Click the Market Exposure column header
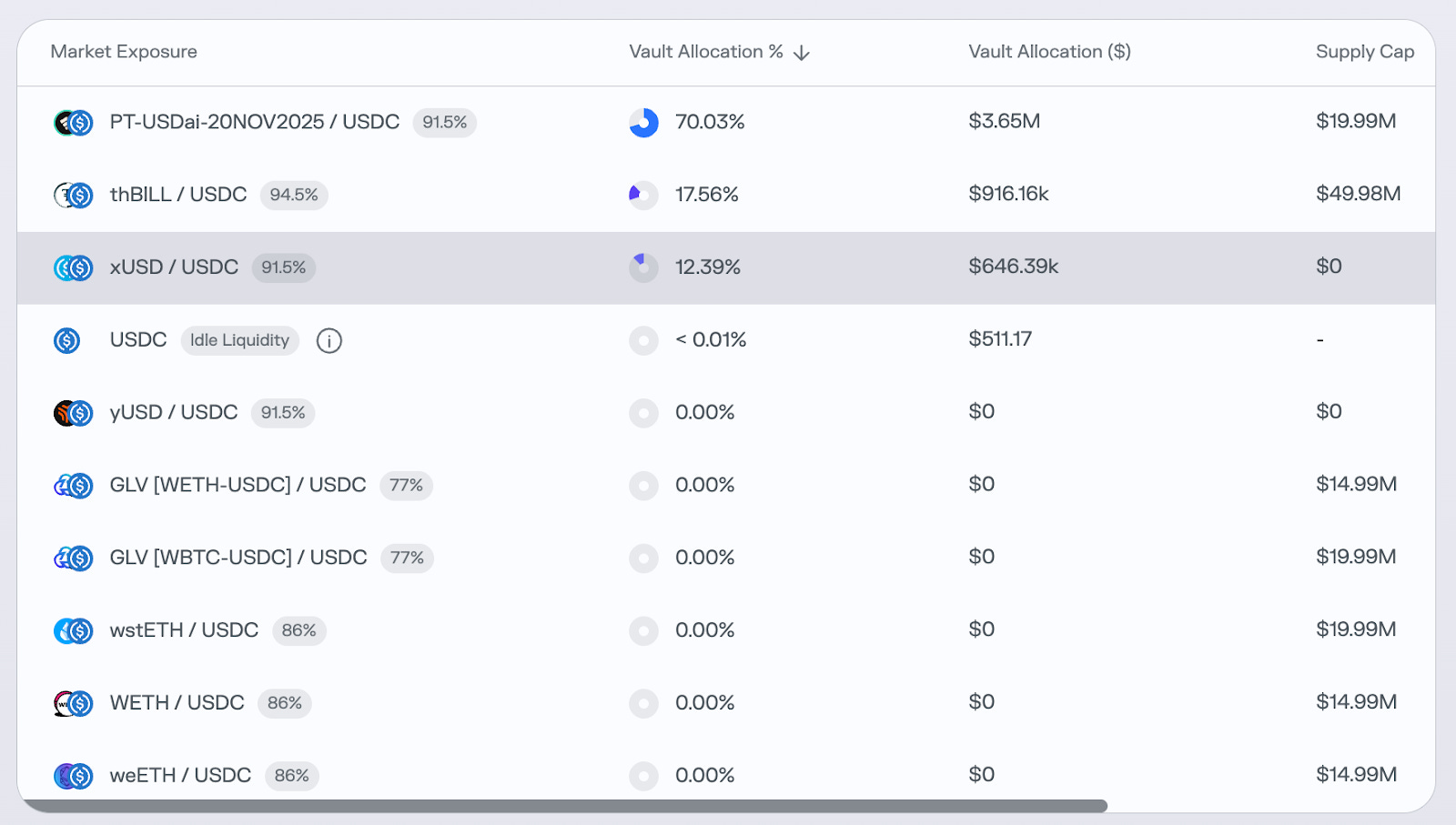Viewport: 1456px width, 825px height. pyautogui.click(x=124, y=52)
